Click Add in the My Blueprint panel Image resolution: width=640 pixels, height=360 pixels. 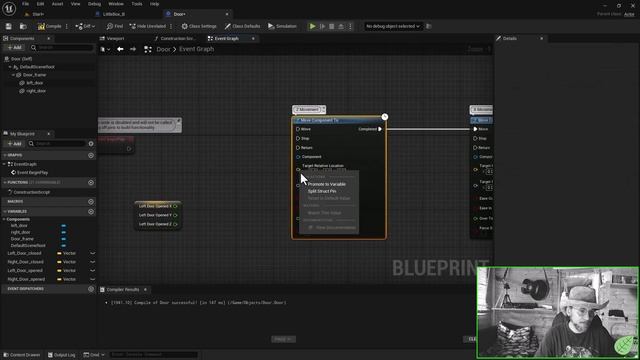[x=15, y=143]
